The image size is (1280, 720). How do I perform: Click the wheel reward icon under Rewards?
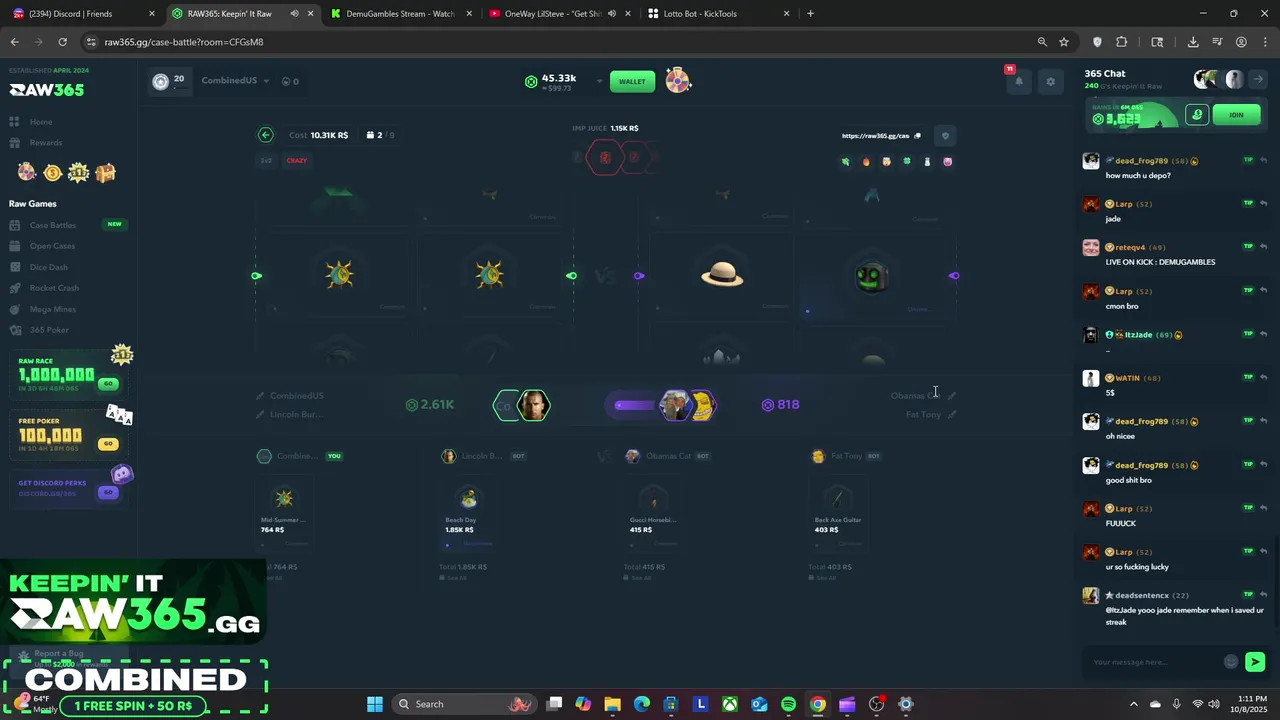pos(27,172)
